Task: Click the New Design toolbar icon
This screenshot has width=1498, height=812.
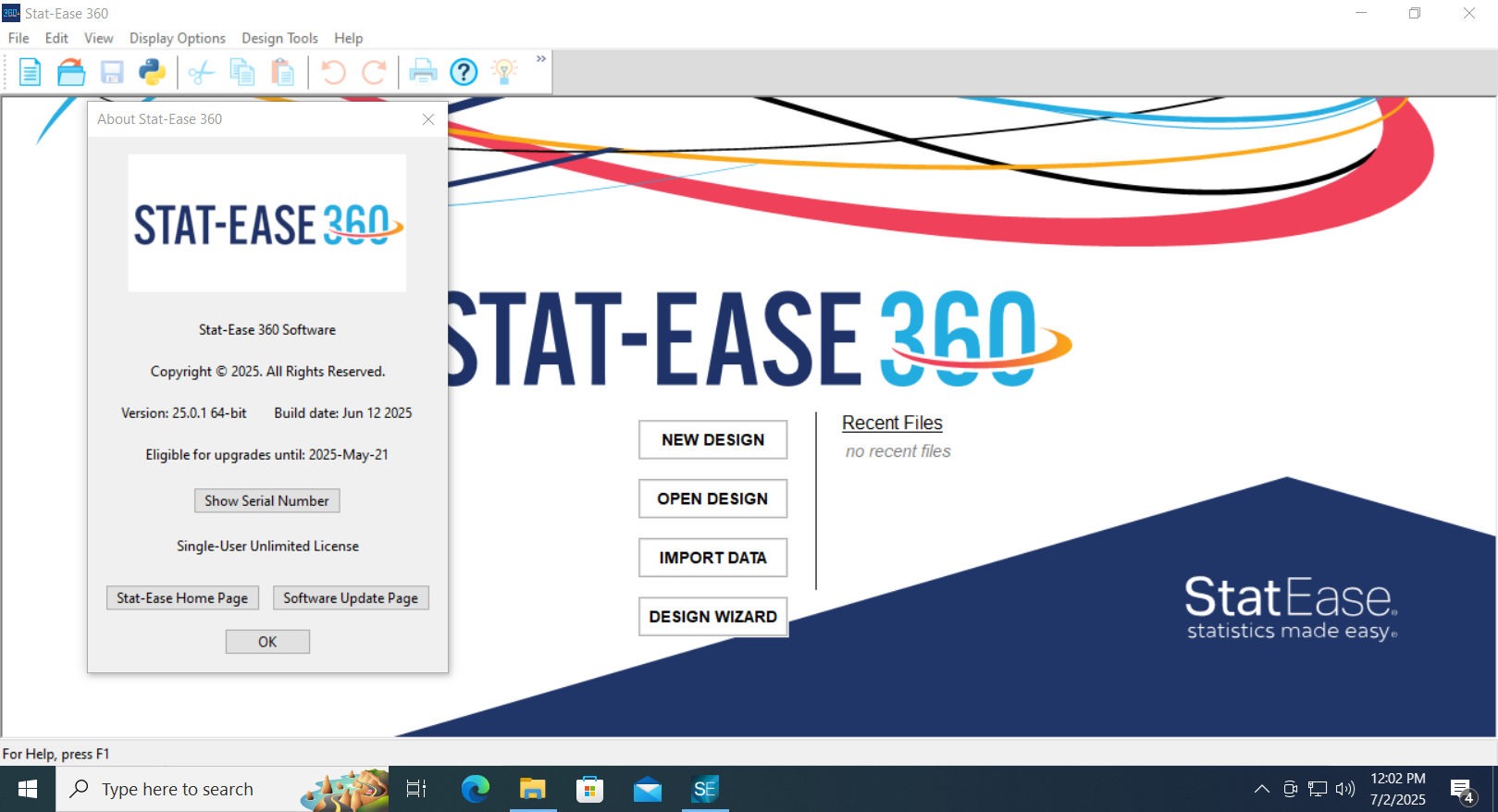Action: (x=30, y=71)
